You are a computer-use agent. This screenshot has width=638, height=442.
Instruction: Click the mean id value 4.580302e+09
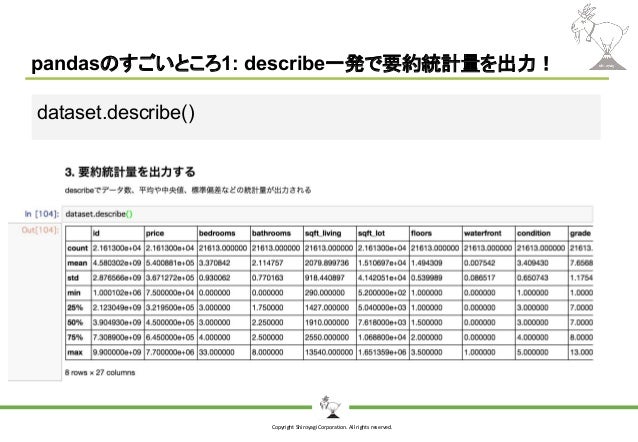[117, 263]
